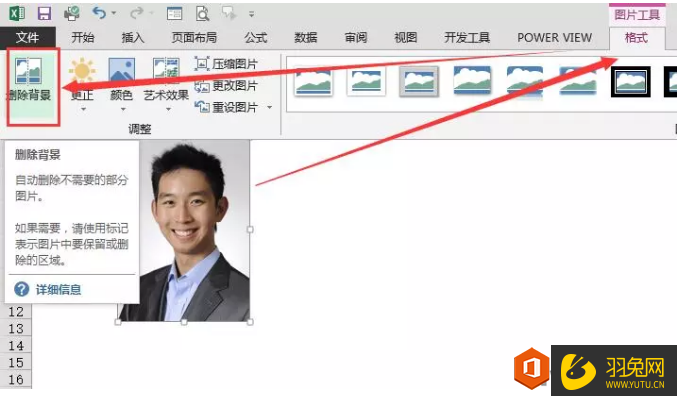The image size is (677, 396).
Task: Apply the first picture style thumbnail
Action: pyautogui.click(x=313, y=82)
